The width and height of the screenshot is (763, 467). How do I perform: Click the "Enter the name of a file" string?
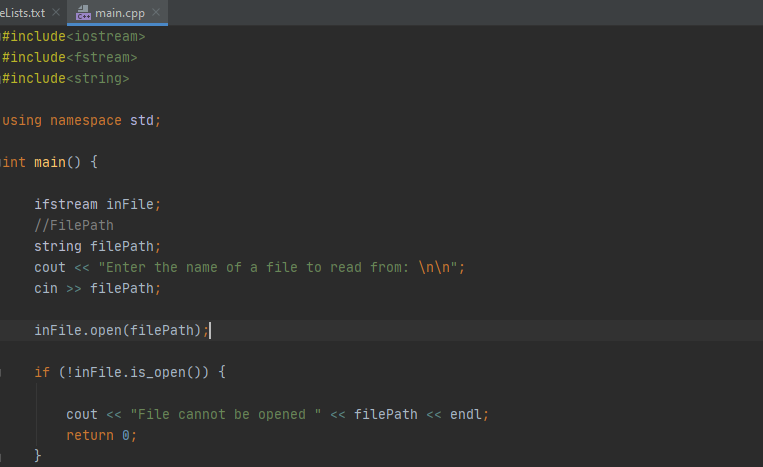[x=278, y=267]
